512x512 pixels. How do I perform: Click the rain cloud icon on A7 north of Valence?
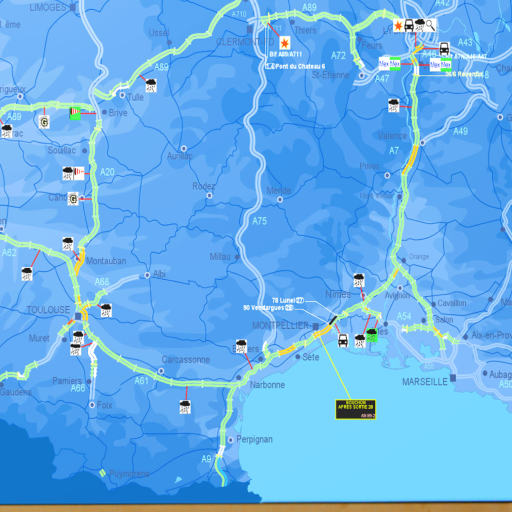pyautogui.click(x=394, y=105)
